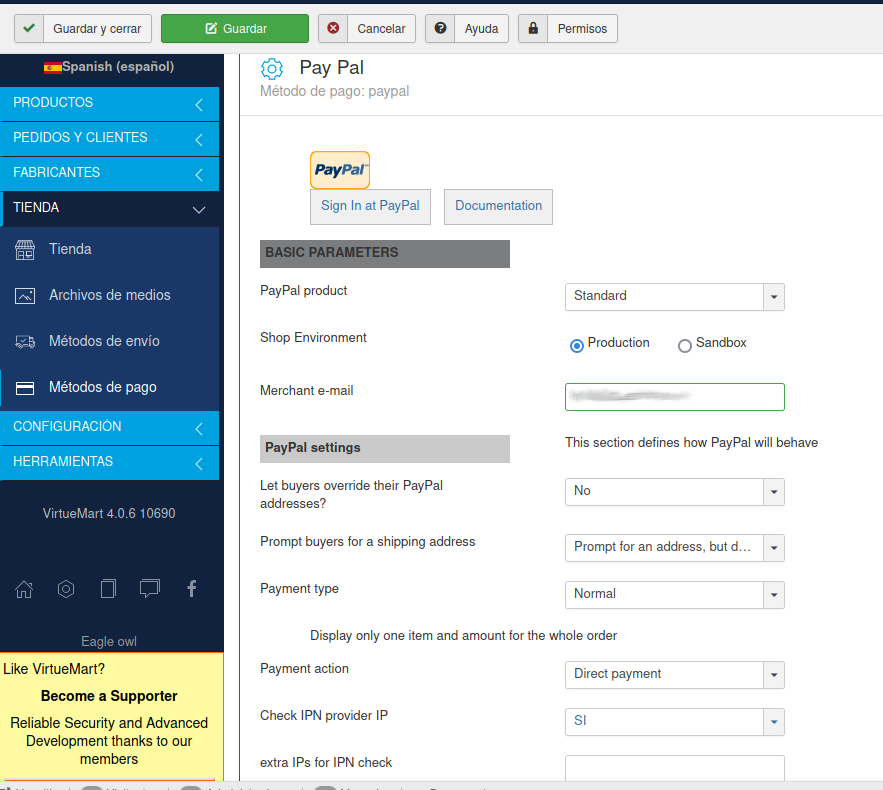Open Archivos de medios in the sidebar
This screenshot has width=883, height=790.
click(109, 296)
